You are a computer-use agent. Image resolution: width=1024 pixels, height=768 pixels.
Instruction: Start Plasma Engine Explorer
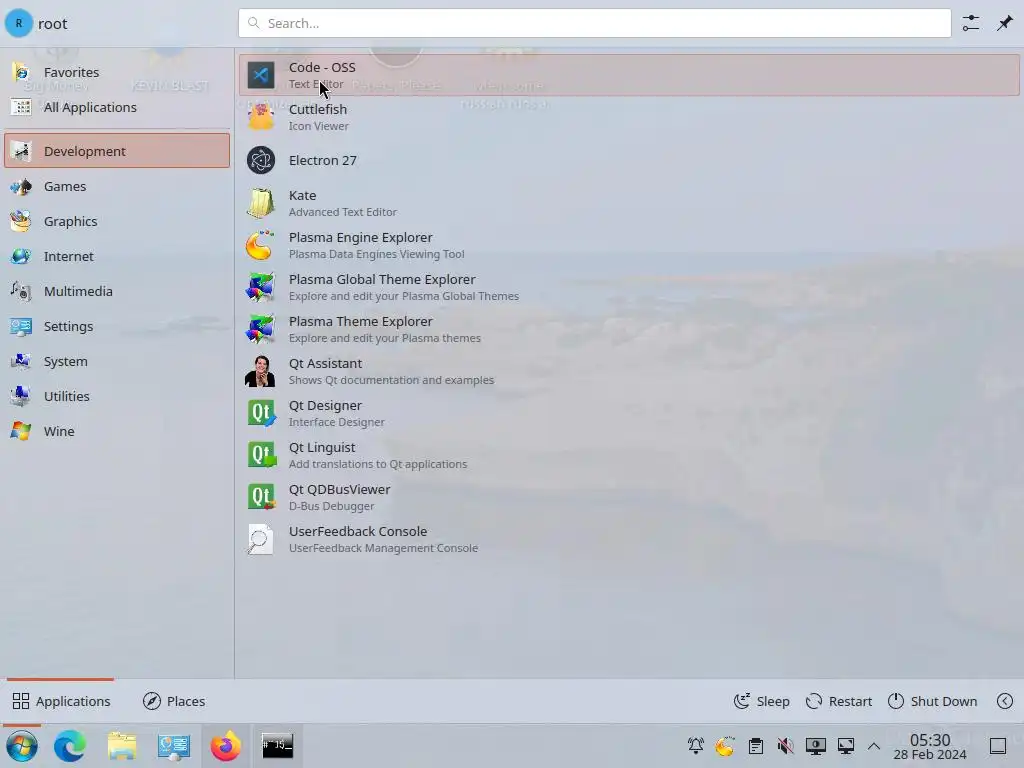tap(629, 245)
